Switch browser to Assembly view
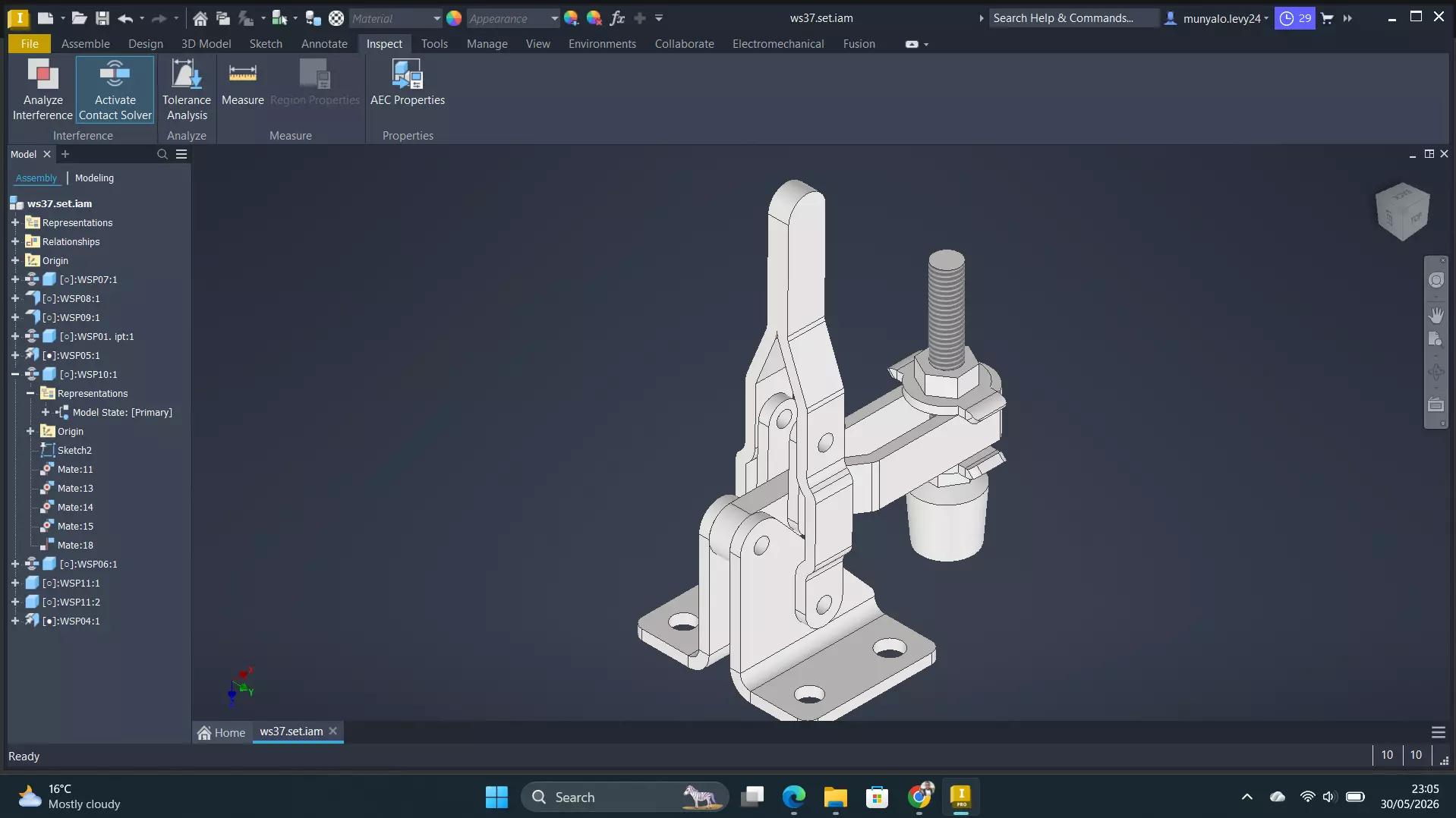This screenshot has height=818, width=1456. pyautogui.click(x=36, y=178)
